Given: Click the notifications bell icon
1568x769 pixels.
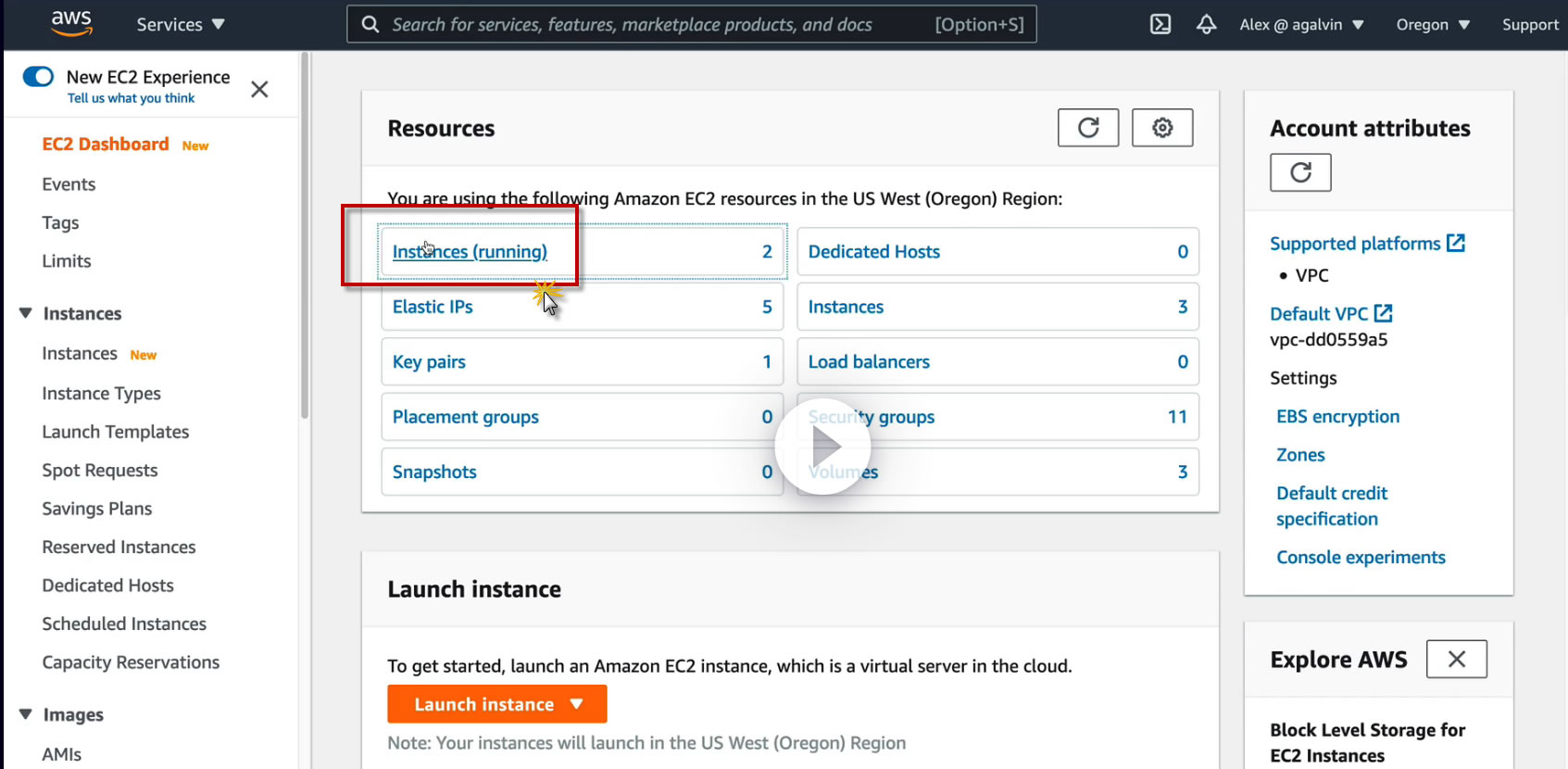Looking at the screenshot, I should point(1206,24).
